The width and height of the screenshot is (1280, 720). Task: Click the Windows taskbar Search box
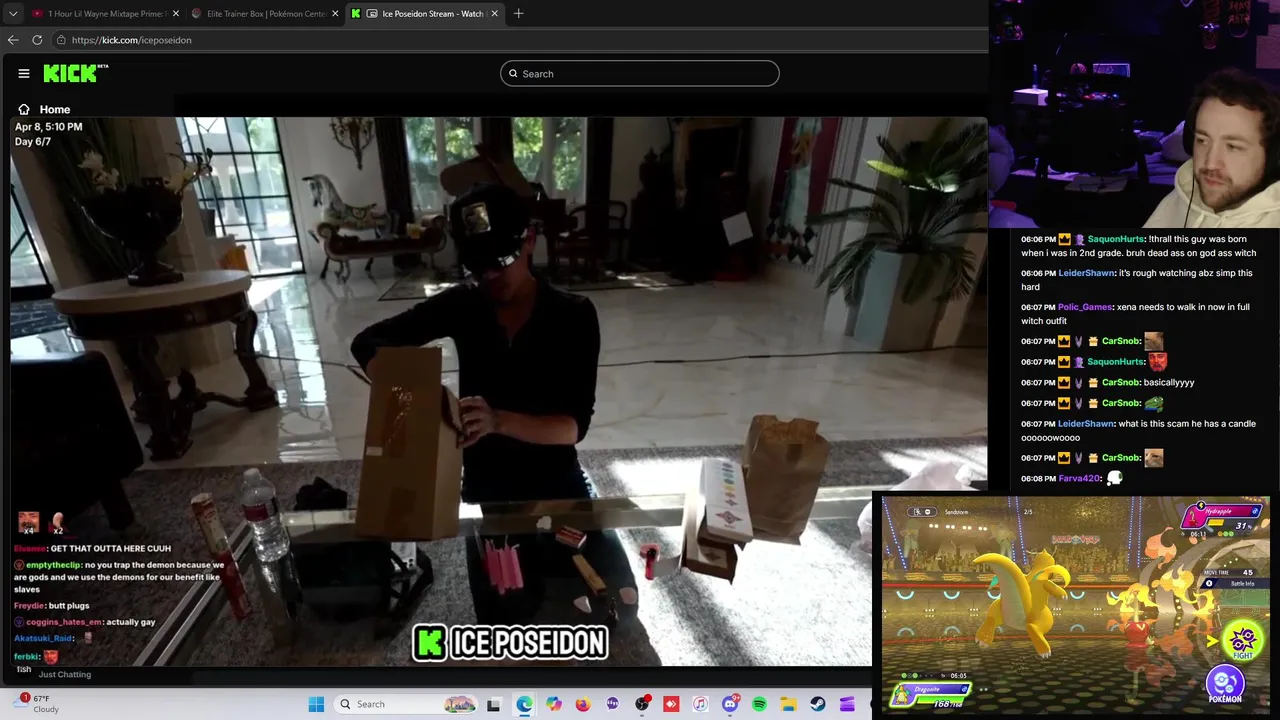pyautogui.click(x=404, y=704)
